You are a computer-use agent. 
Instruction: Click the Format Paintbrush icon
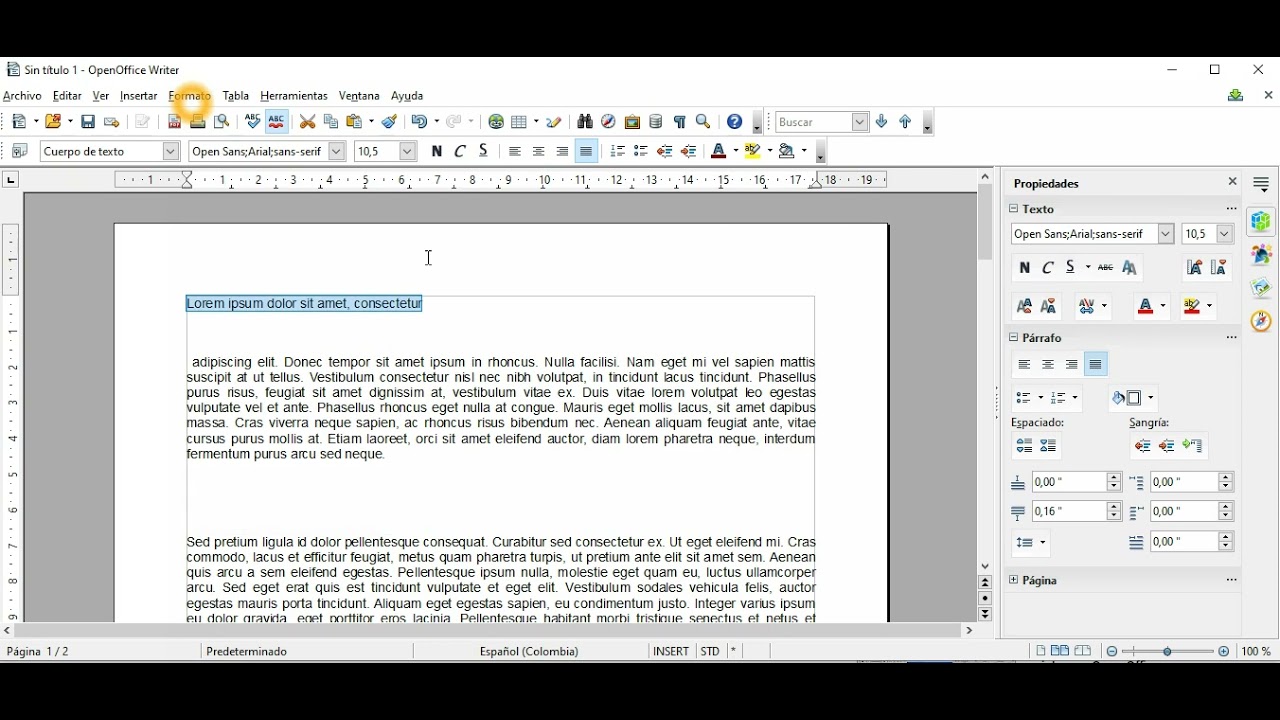pos(390,122)
